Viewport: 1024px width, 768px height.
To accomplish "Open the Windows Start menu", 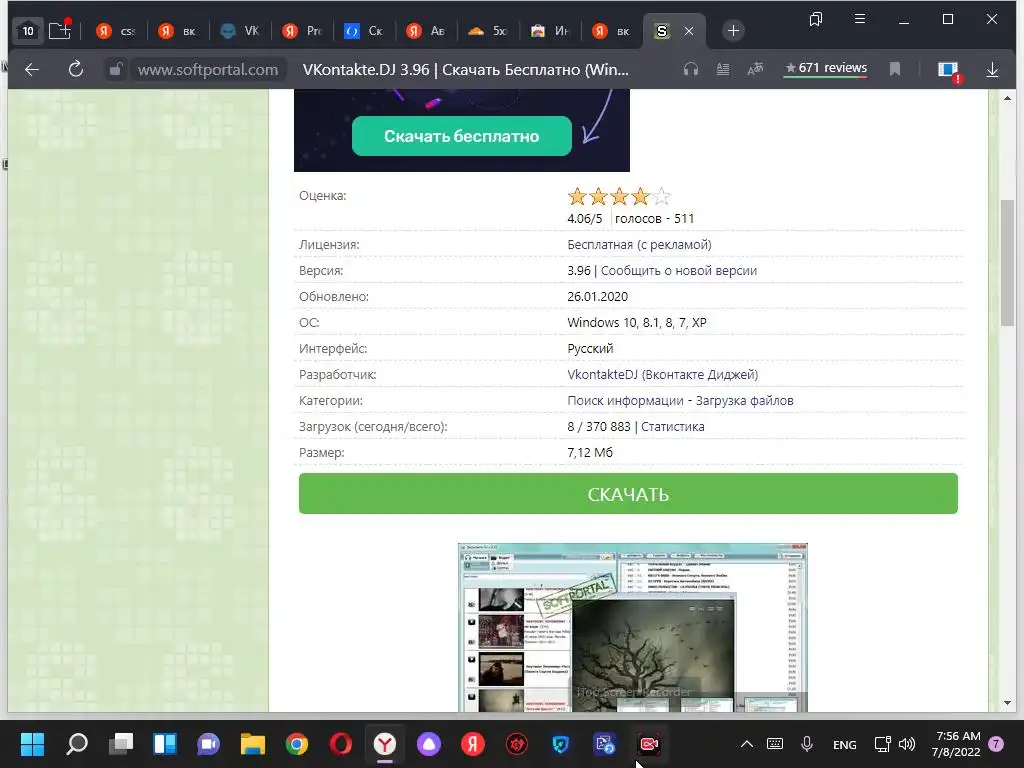I will click(x=32, y=744).
